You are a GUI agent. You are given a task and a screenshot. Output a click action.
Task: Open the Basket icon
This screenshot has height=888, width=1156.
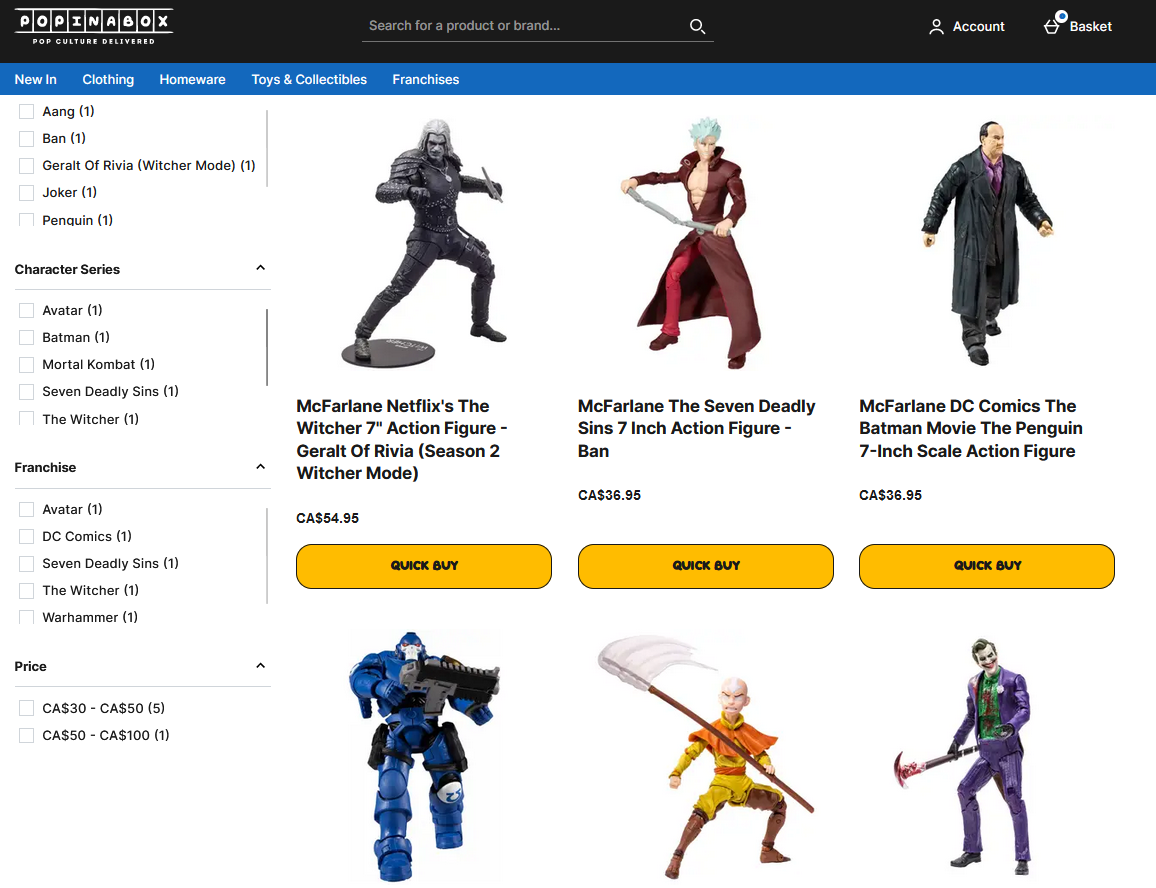1052,27
